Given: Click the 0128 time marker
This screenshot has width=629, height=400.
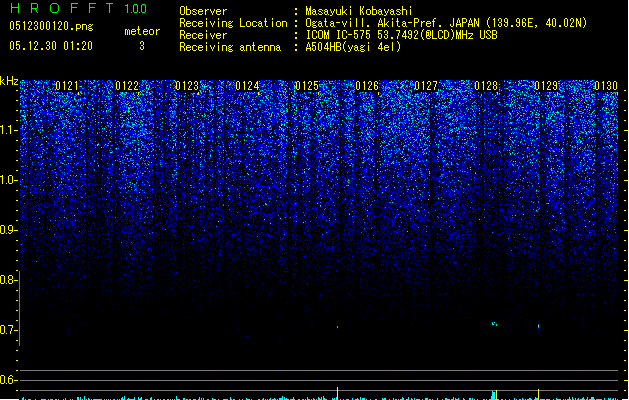Looking at the screenshot, I should (x=486, y=86).
